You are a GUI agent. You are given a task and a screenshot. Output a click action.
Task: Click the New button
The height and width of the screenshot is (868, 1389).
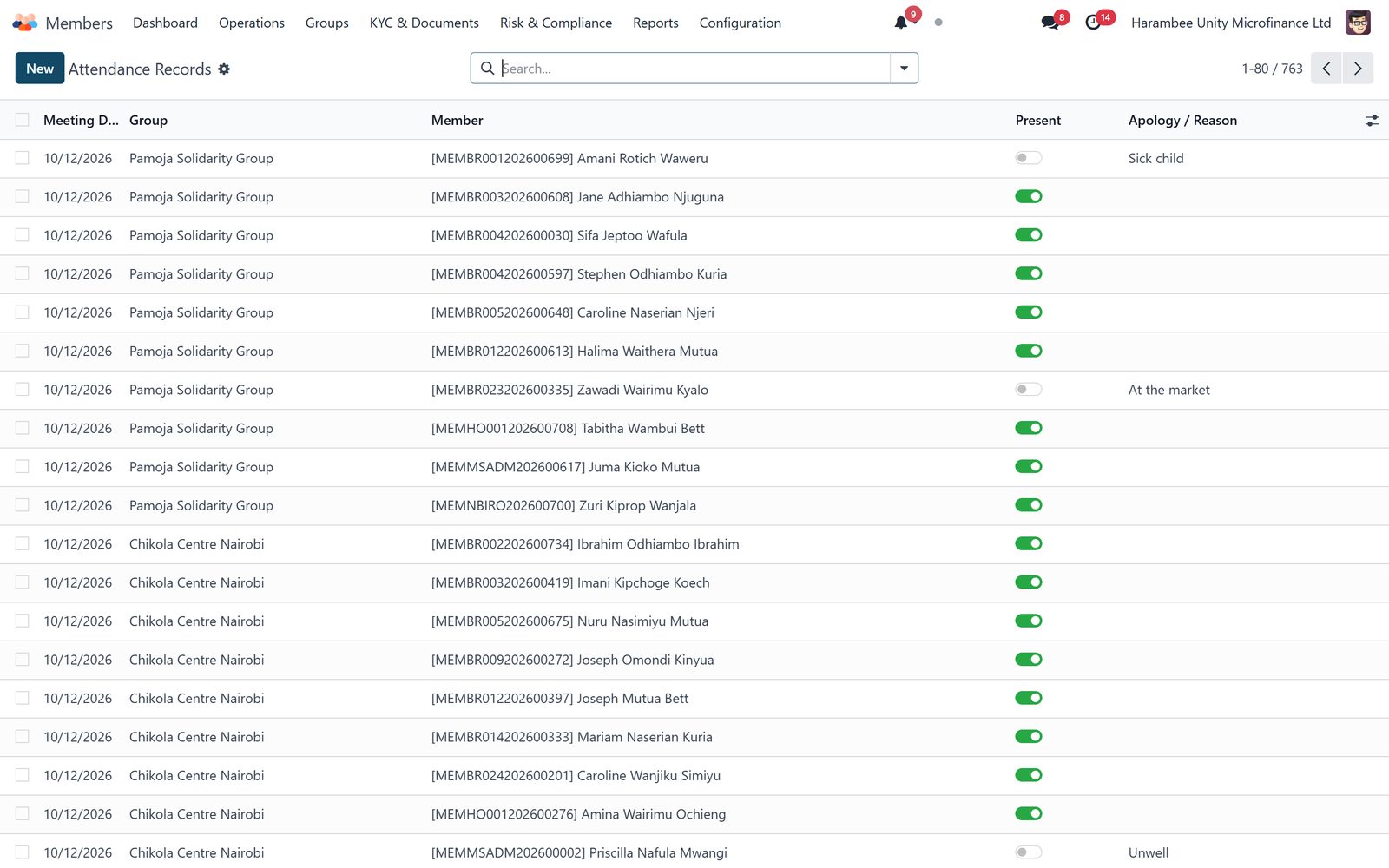pyautogui.click(x=40, y=69)
